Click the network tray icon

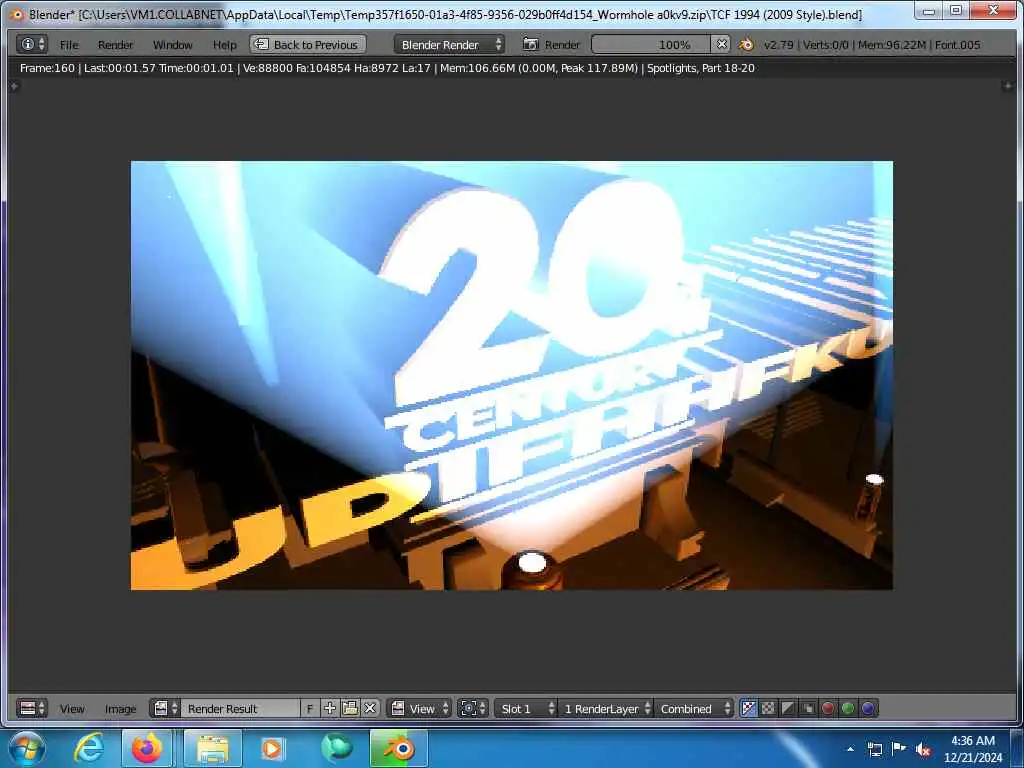coord(875,749)
